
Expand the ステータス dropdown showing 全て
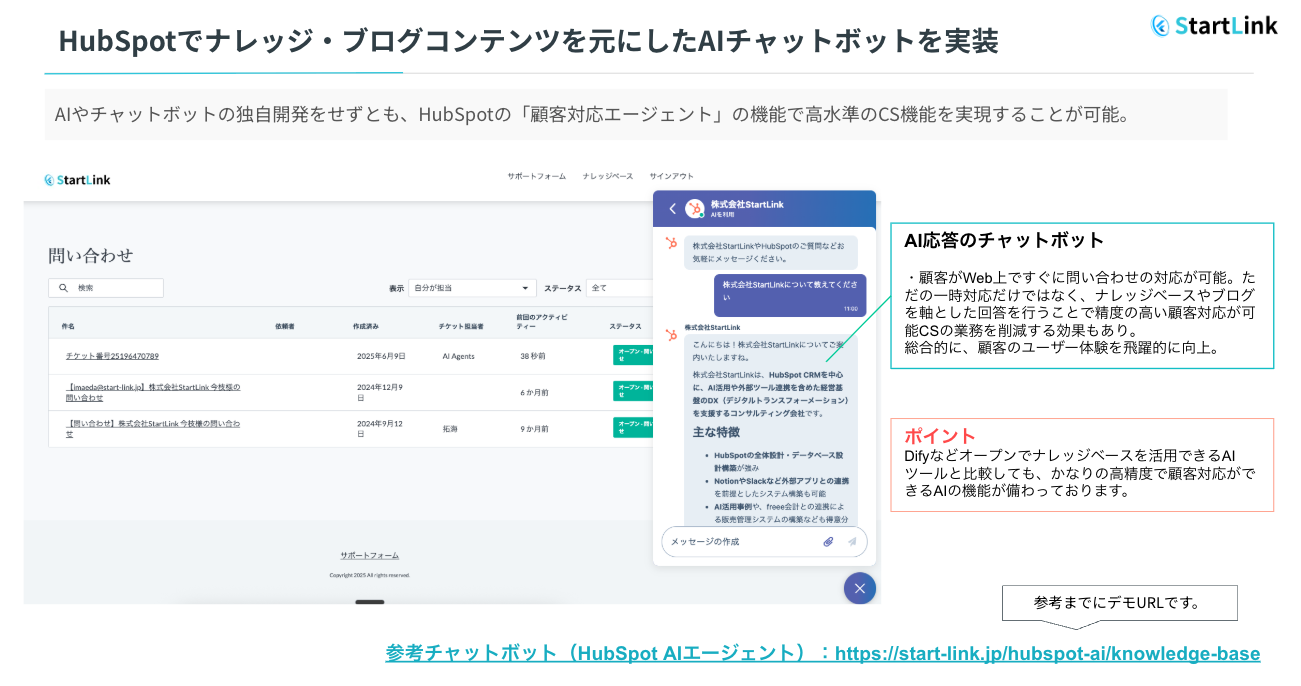[x=618, y=288]
